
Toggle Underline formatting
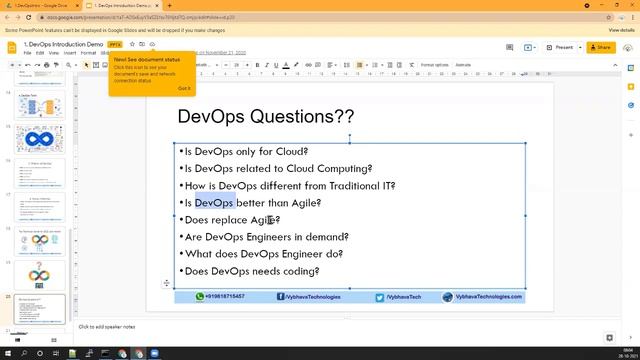click(276, 65)
